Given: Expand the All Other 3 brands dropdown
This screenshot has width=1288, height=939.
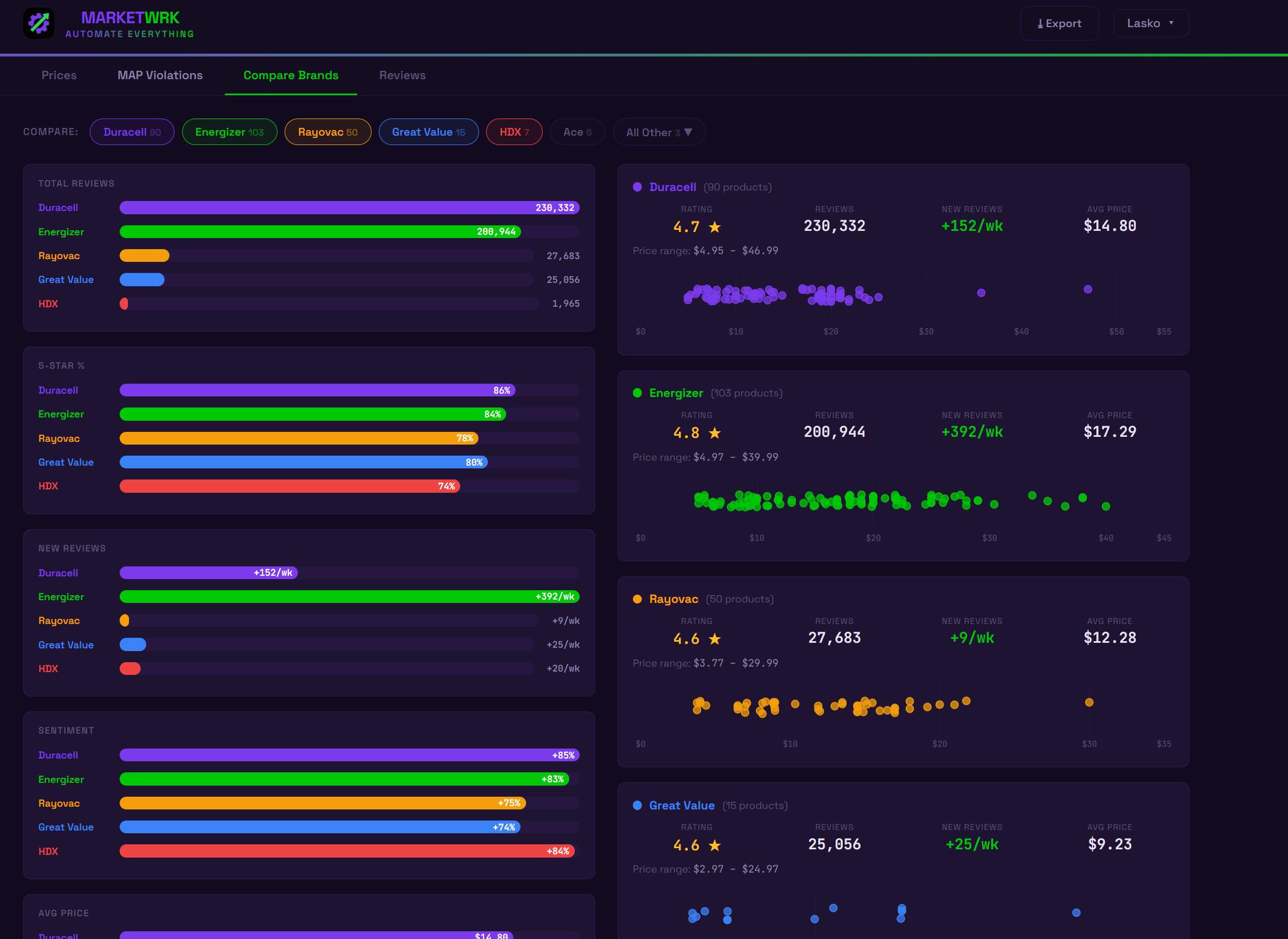Looking at the screenshot, I should point(659,132).
